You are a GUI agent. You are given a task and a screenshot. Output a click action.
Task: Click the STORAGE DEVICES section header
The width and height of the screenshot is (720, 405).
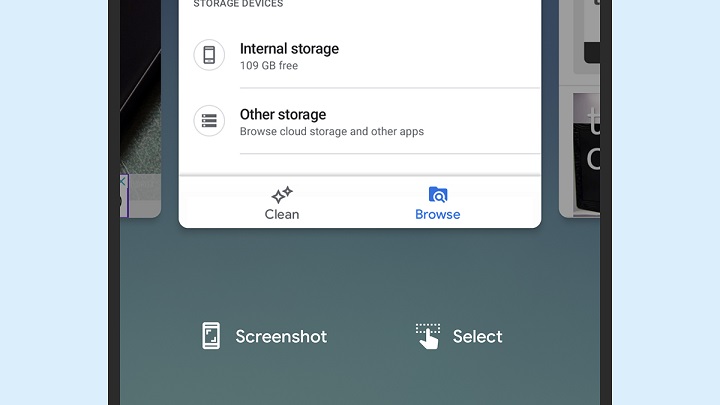[x=238, y=4]
